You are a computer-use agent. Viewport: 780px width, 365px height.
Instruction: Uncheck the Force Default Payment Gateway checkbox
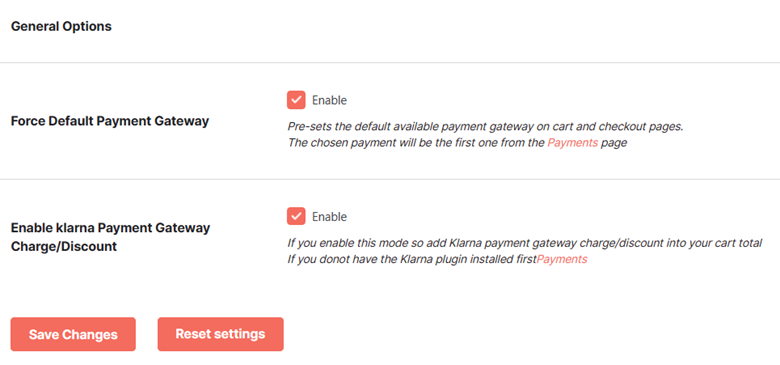click(296, 100)
